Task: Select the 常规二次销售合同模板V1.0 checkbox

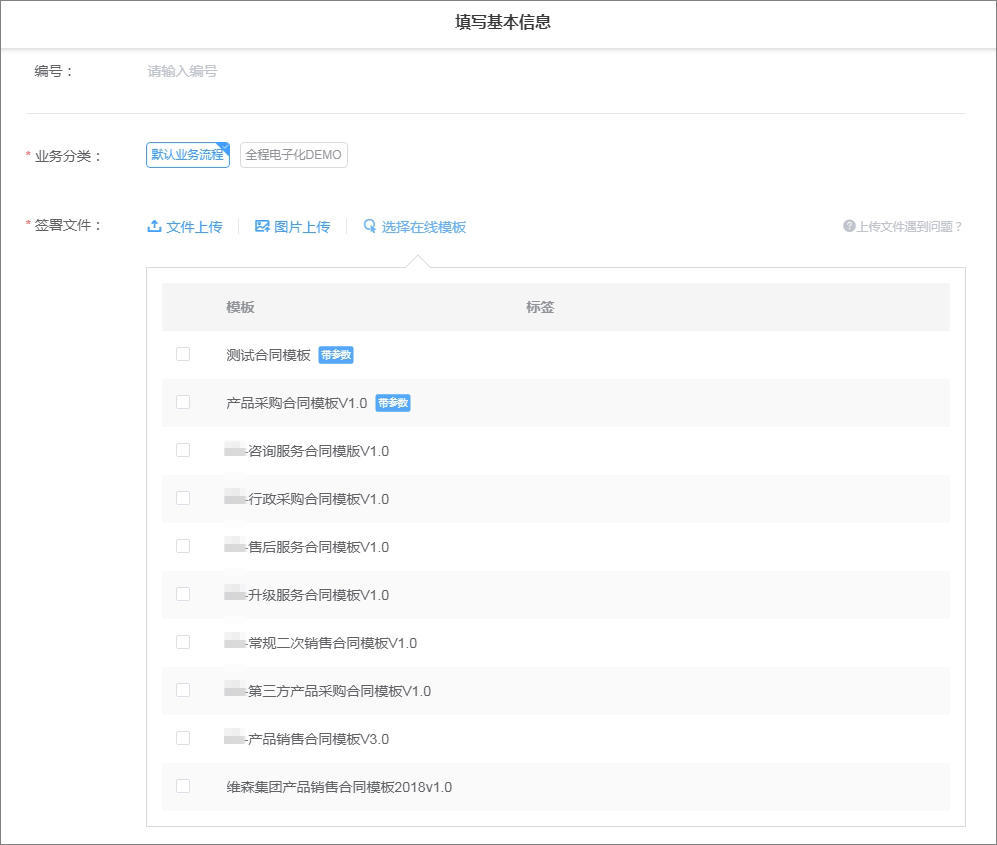Action: (183, 642)
